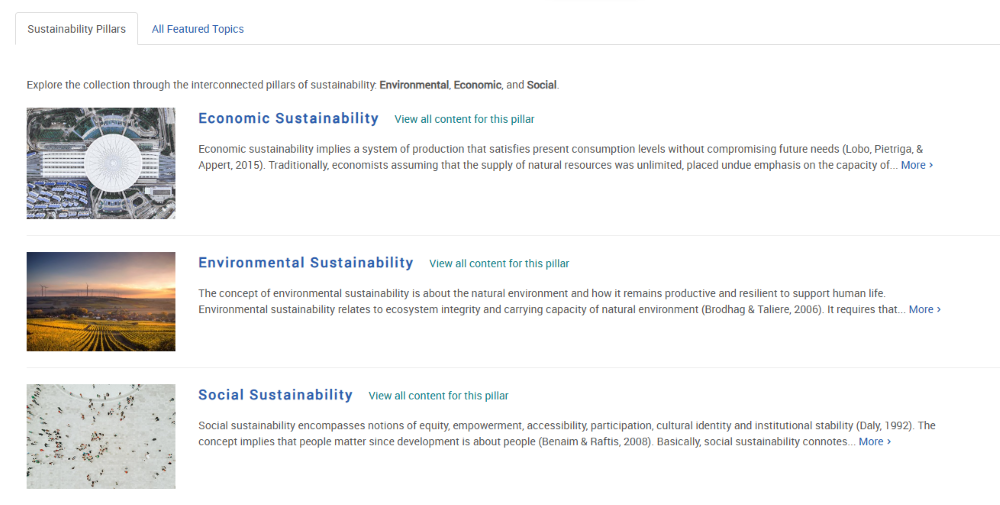Open the Economic Sustainability heading link

click(288, 119)
